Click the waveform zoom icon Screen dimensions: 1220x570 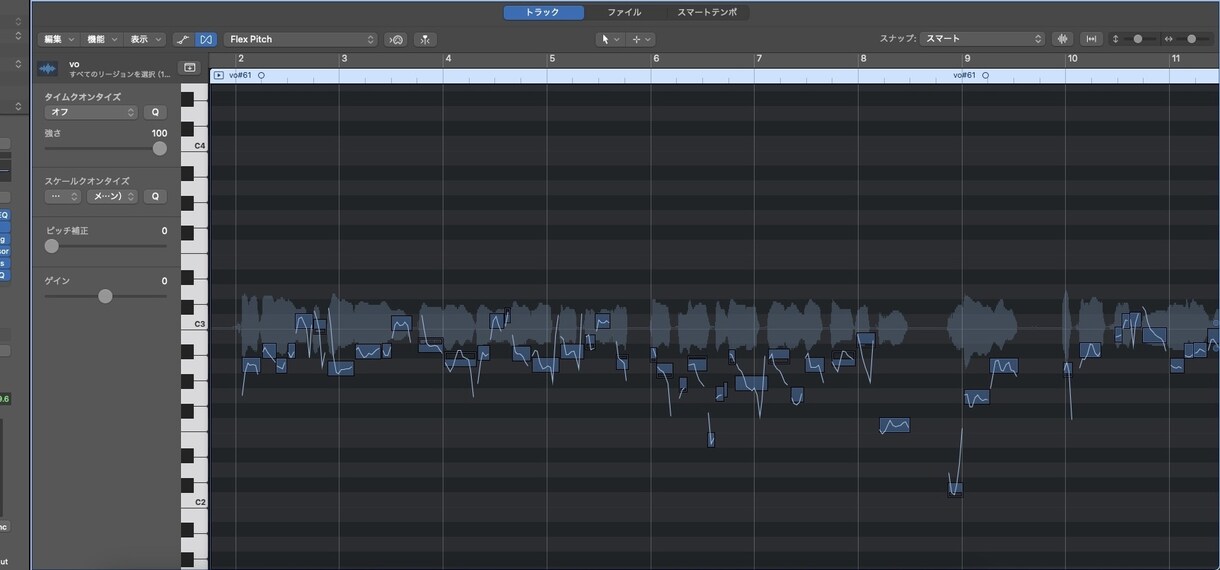click(1063, 39)
